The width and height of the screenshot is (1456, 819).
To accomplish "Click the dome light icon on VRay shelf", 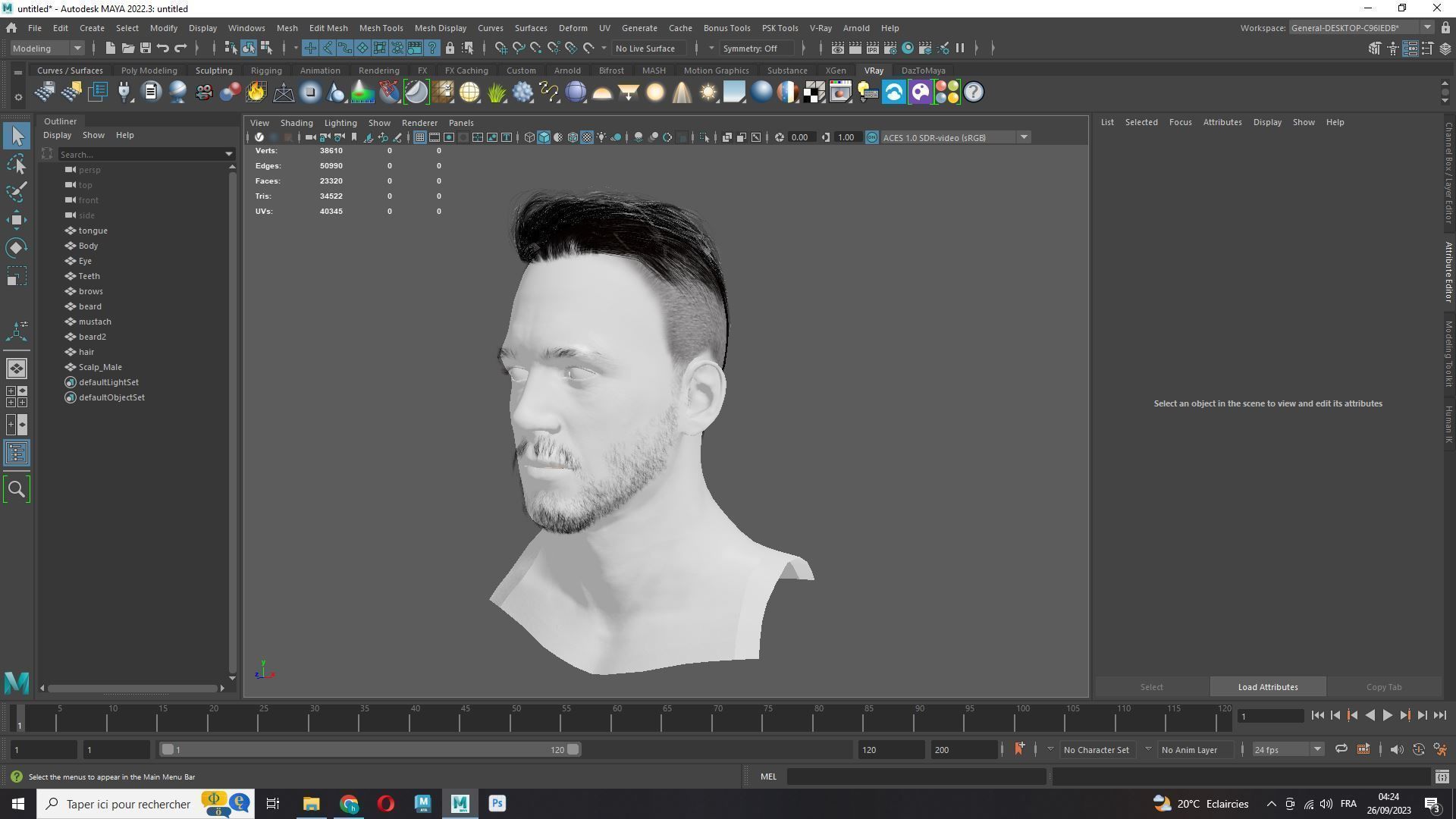I will (x=602, y=93).
